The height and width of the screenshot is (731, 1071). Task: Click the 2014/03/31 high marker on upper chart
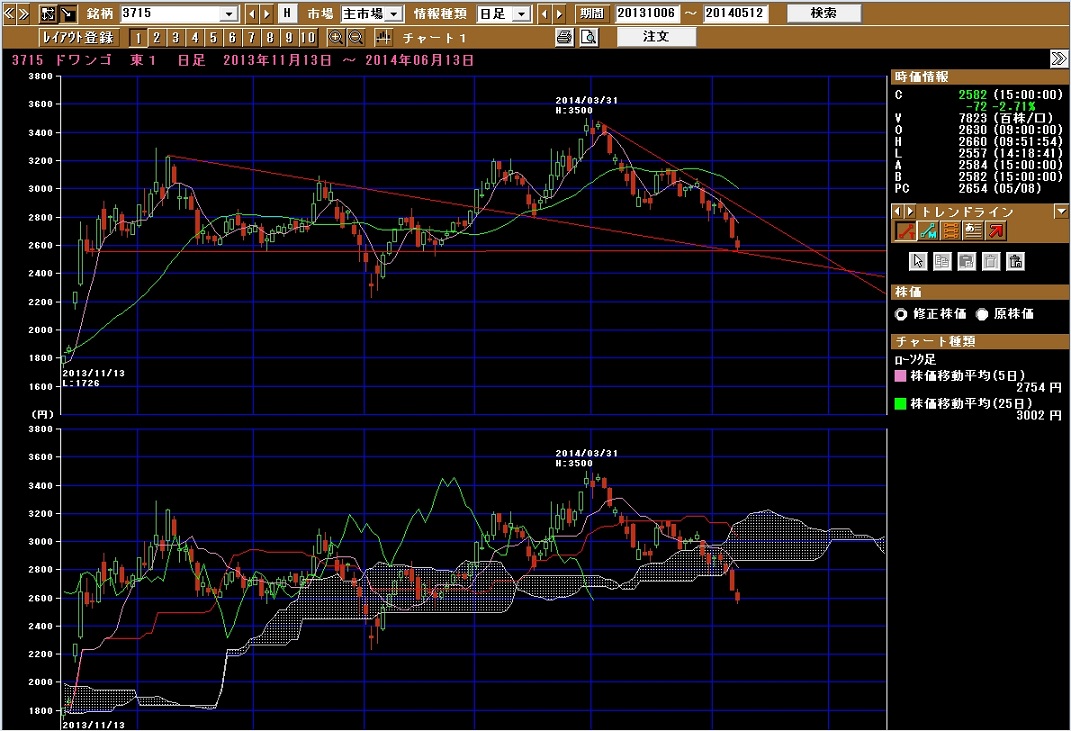(x=586, y=105)
